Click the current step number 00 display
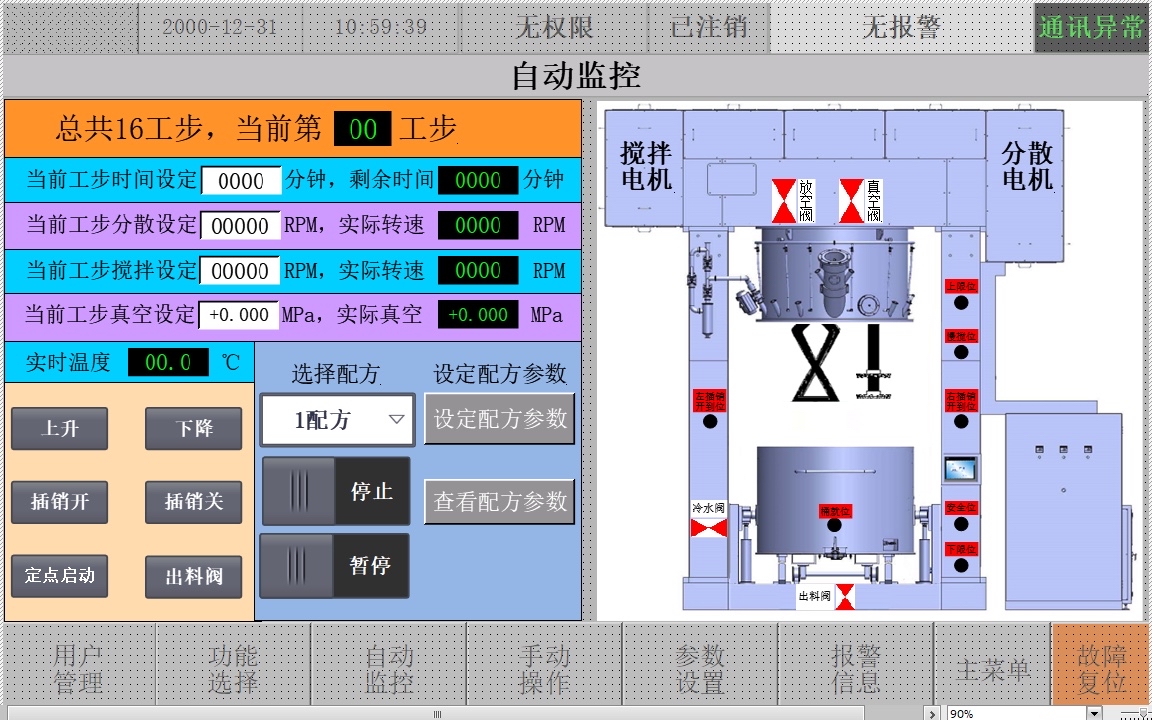Viewport: 1152px width, 720px height. click(x=363, y=130)
